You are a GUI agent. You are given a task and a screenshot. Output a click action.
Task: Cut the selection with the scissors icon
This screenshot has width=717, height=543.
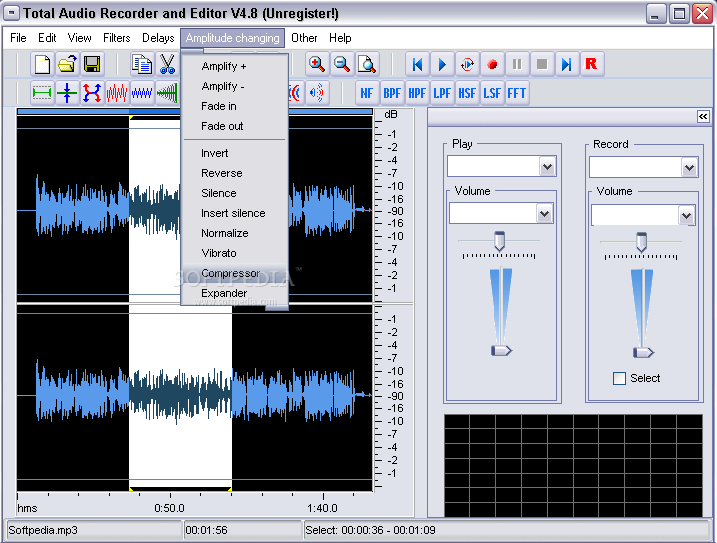point(167,64)
